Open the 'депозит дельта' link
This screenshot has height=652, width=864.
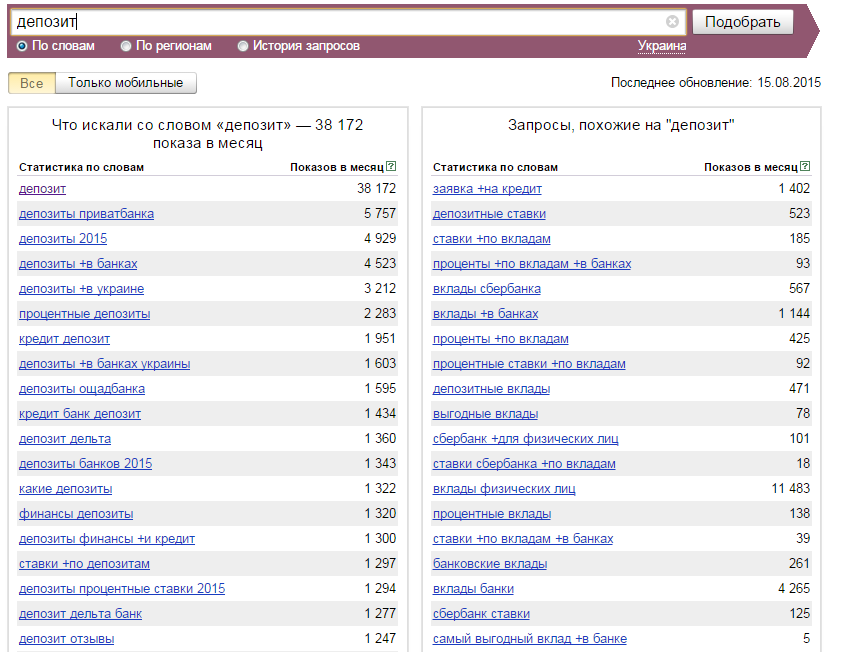(x=65, y=439)
